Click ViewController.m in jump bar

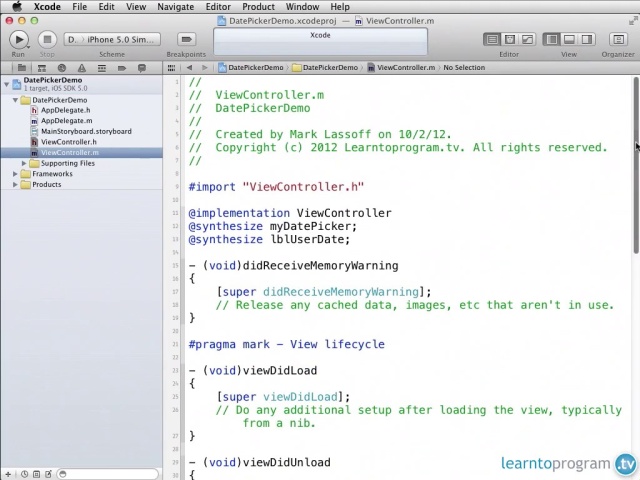tap(401, 68)
